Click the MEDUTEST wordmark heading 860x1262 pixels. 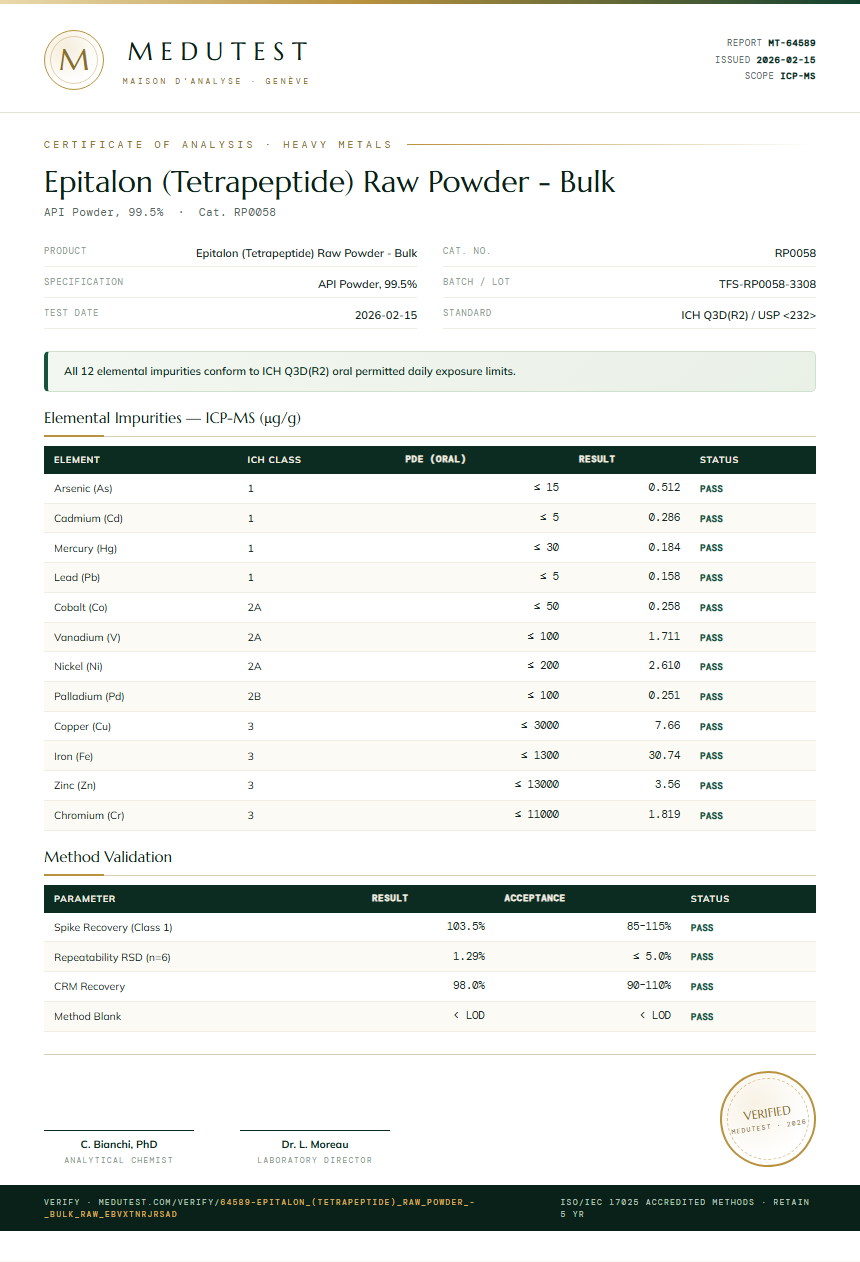click(x=218, y=52)
